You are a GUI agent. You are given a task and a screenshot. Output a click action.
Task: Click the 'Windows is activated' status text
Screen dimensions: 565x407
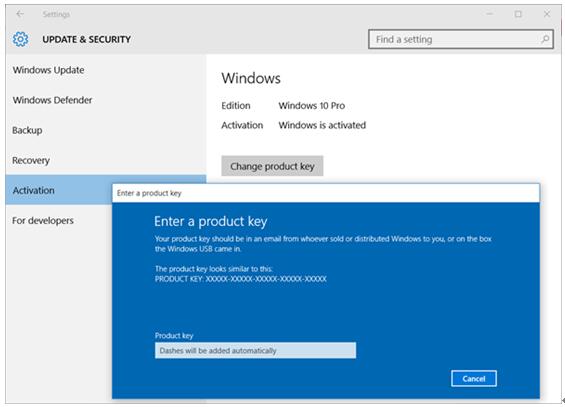[322, 125]
